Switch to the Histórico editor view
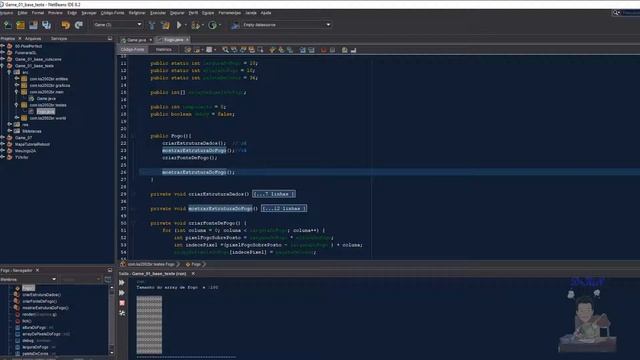Screen dimensions: 640x360 [x=164, y=49]
